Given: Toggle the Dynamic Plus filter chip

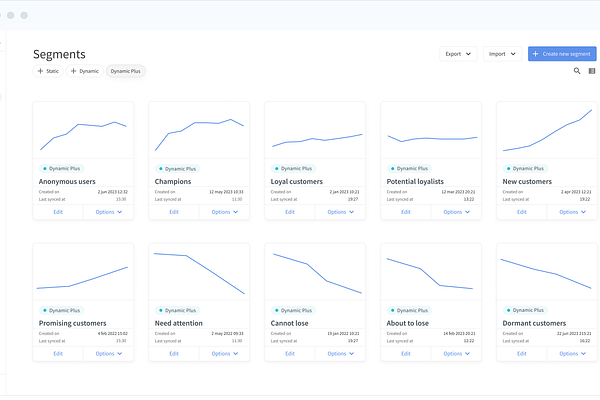Looking at the screenshot, I should click(x=126, y=71).
